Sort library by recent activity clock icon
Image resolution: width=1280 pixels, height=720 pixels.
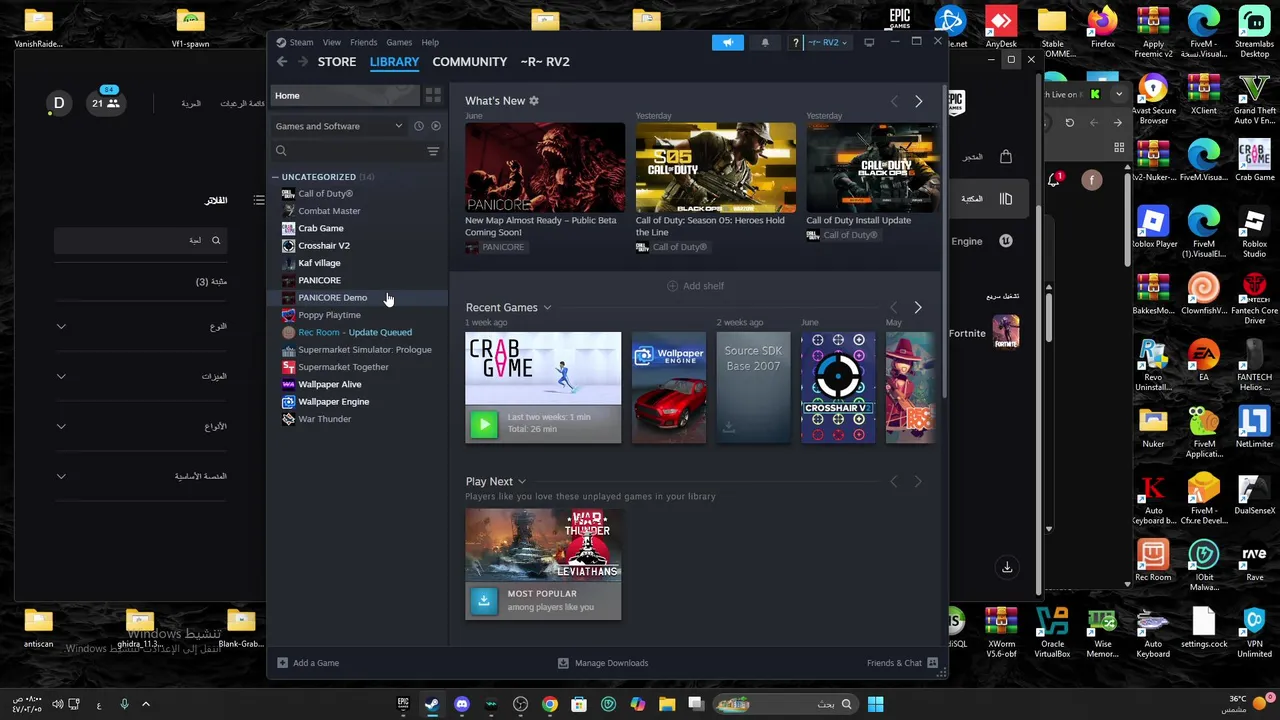click(419, 126)
